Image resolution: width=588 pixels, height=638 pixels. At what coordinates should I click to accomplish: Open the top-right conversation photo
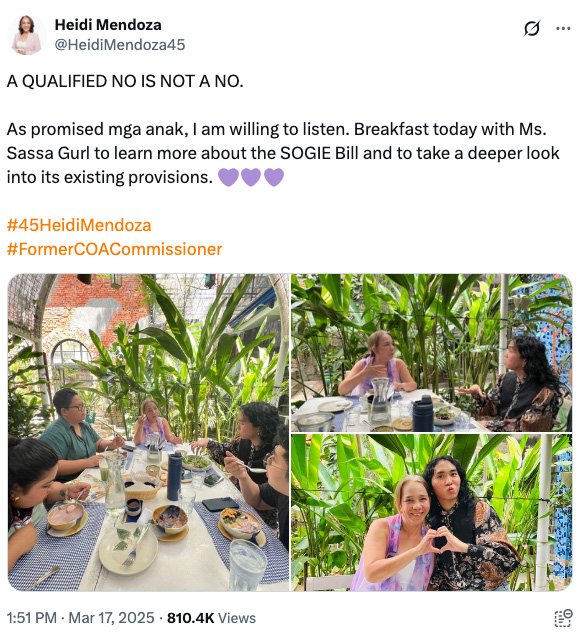432,353
